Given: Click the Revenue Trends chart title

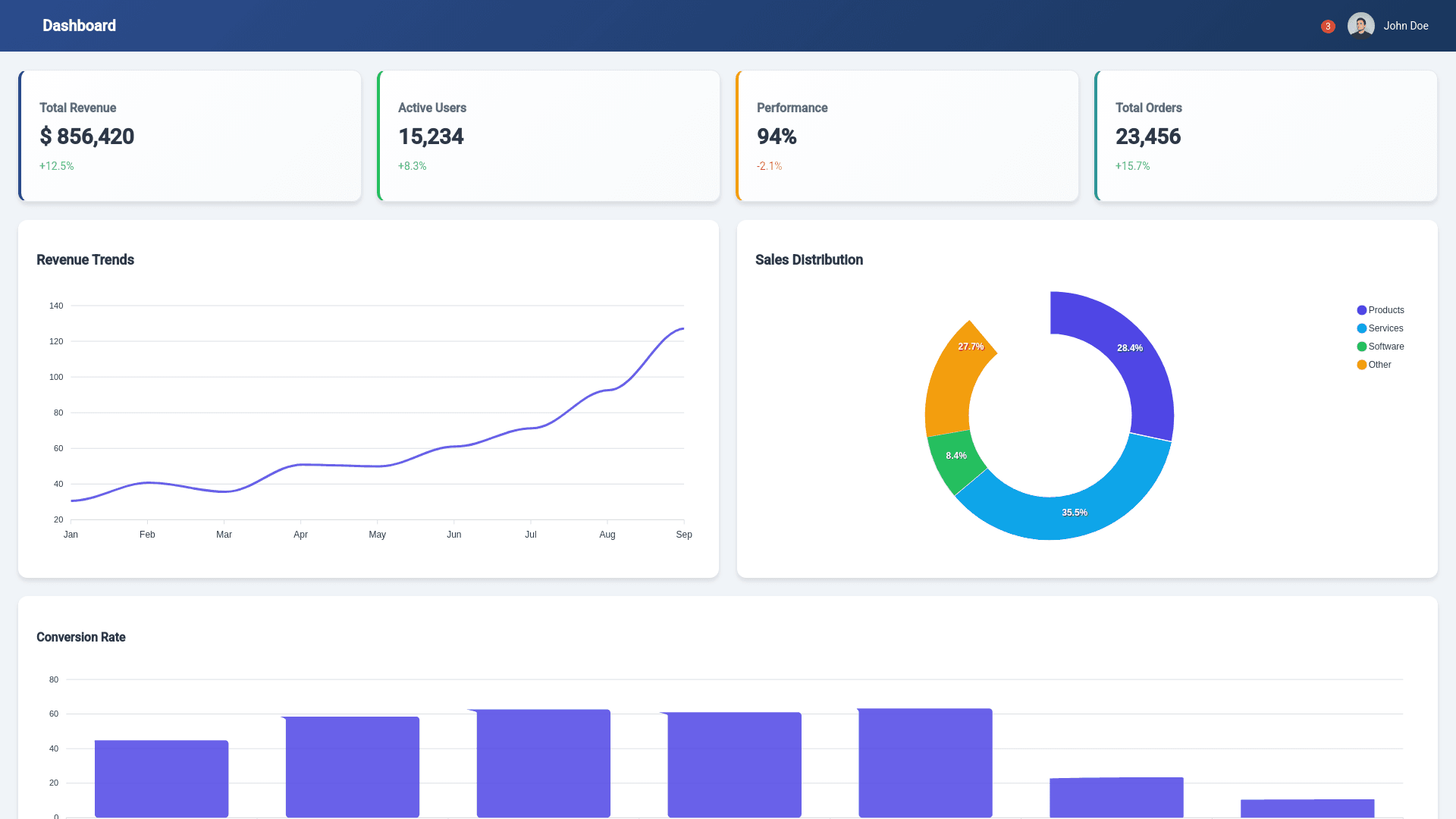Looking at the screenshot, I should coord(85,260).
